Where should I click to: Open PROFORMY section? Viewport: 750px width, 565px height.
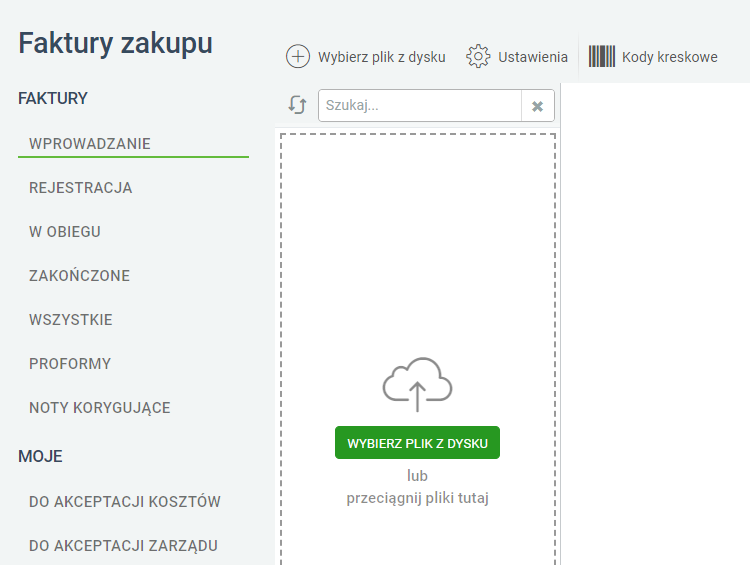click(70, 364)
